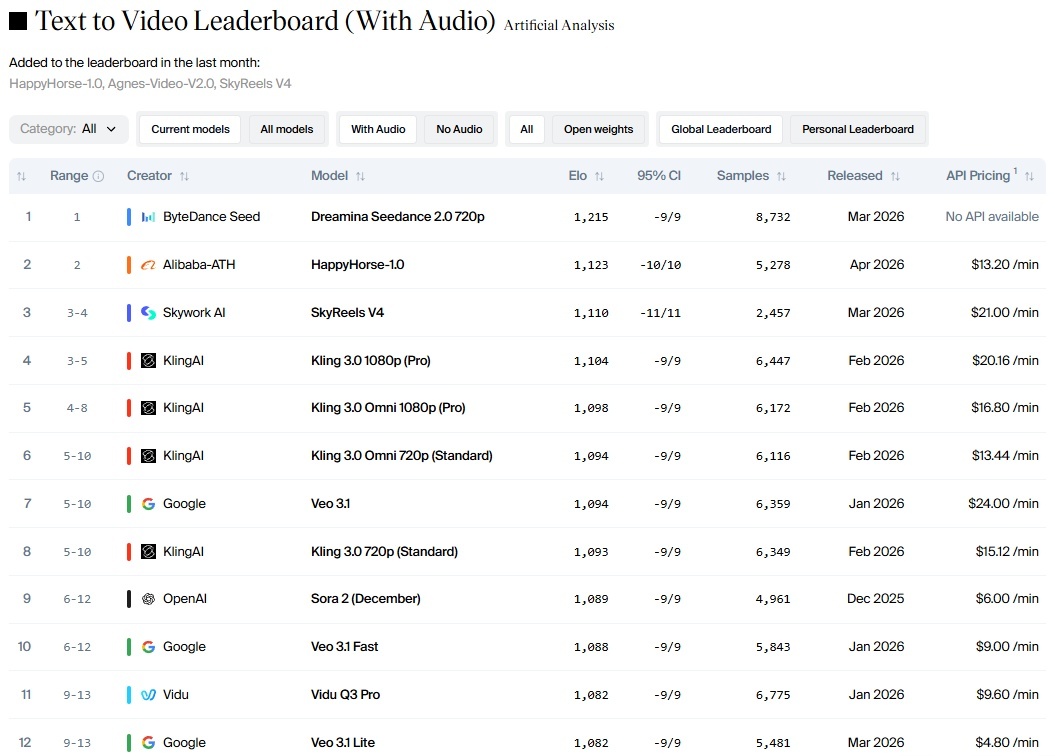1055x756 pixels.
Task: Select the All models filter
Action: click(287, 129)
